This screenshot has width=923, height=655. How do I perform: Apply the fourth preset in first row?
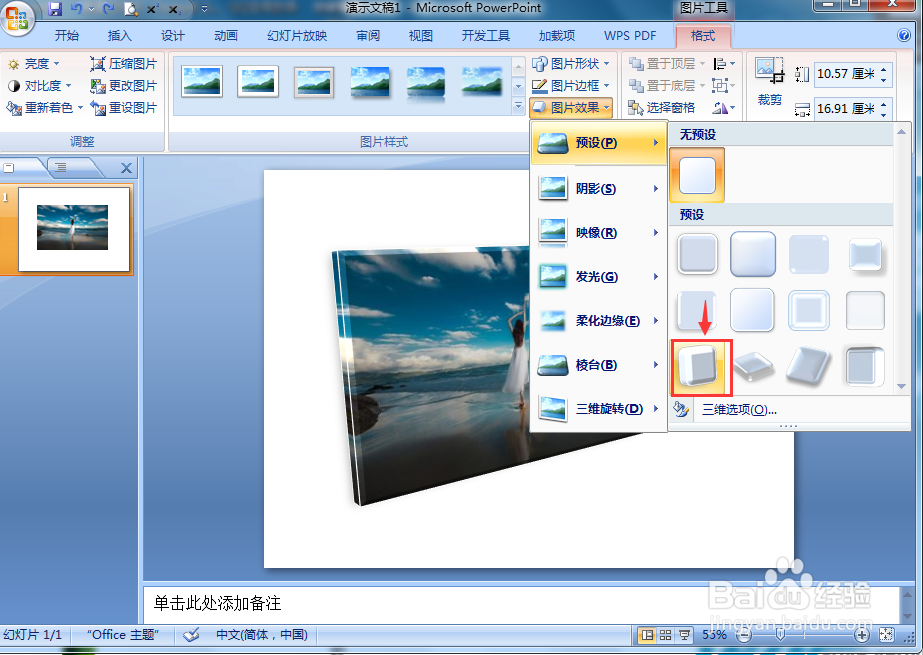(x=865, y=254)
